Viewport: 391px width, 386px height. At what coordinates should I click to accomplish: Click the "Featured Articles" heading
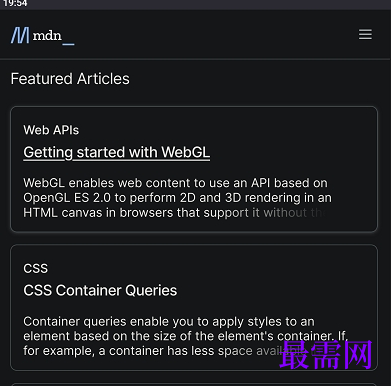point(70,79)
